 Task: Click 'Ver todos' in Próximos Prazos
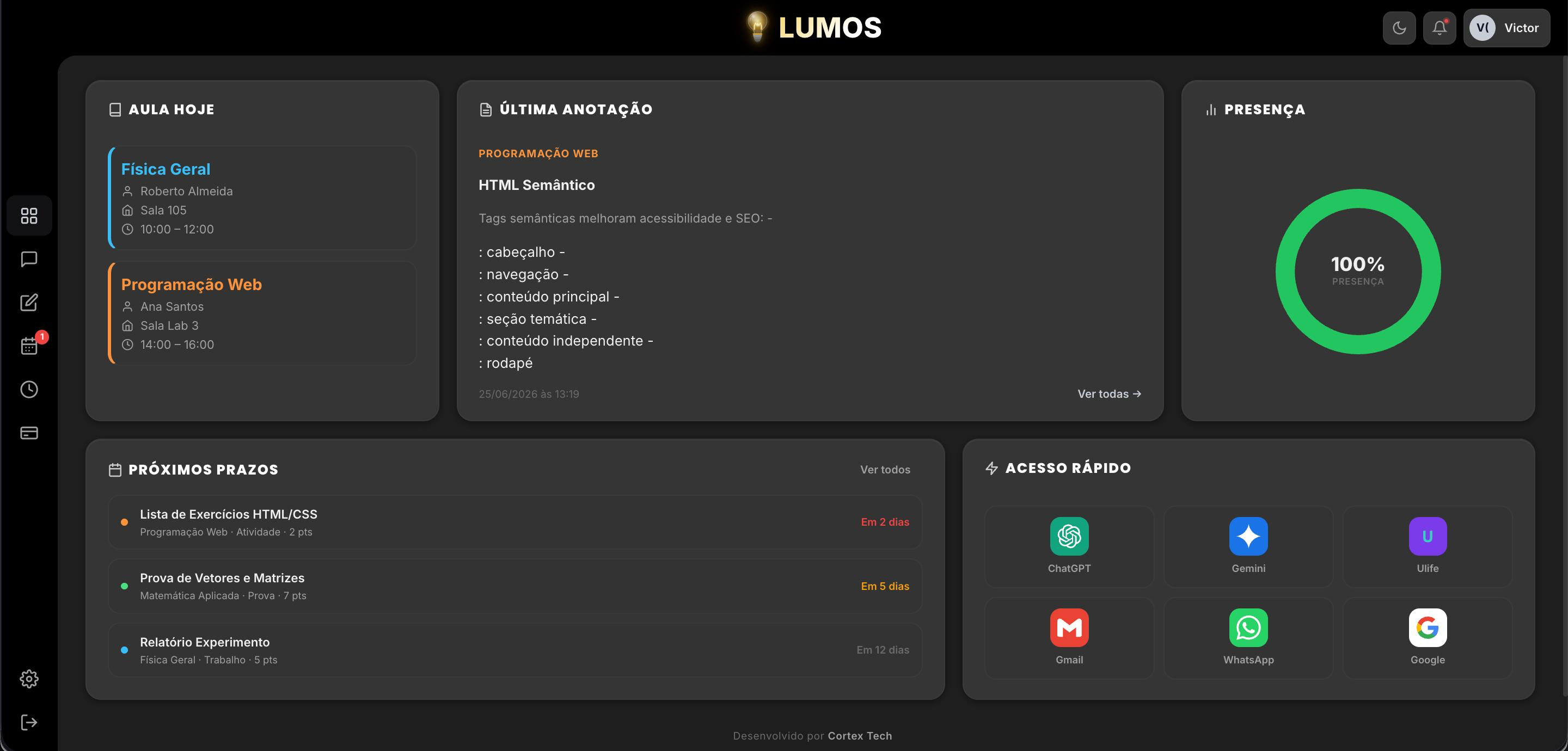click(885, 469)
